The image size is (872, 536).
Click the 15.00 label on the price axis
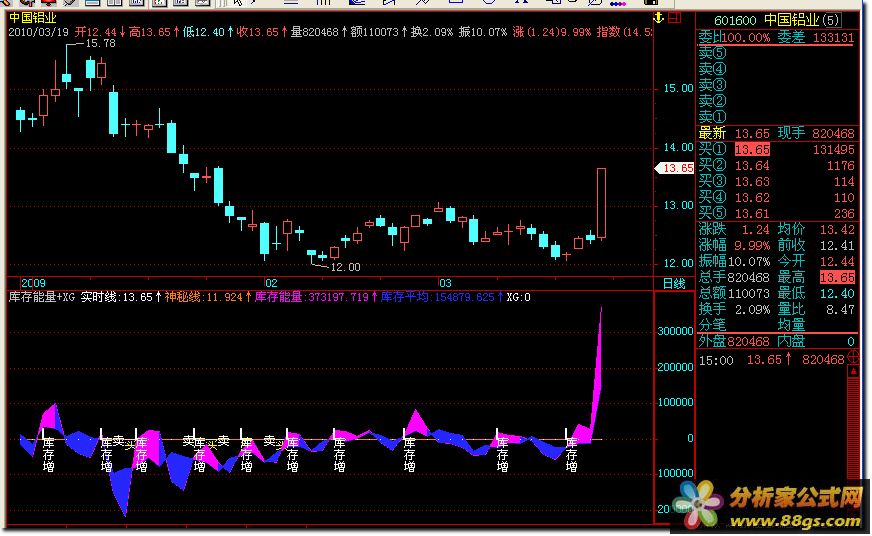pyautogui.click(x=678, y=88)
